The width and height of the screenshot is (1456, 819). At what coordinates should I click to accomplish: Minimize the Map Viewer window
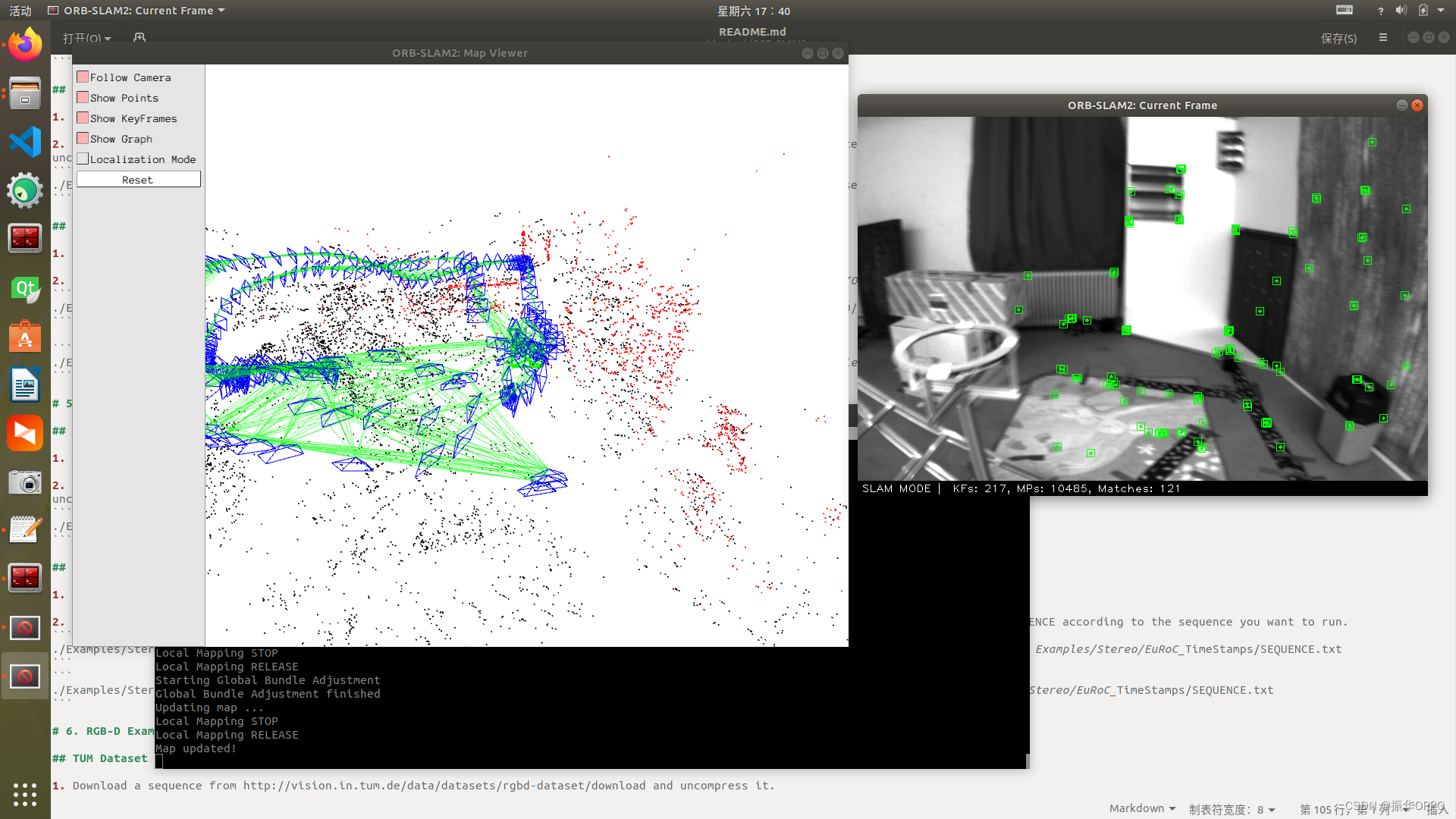click(808, 53)
